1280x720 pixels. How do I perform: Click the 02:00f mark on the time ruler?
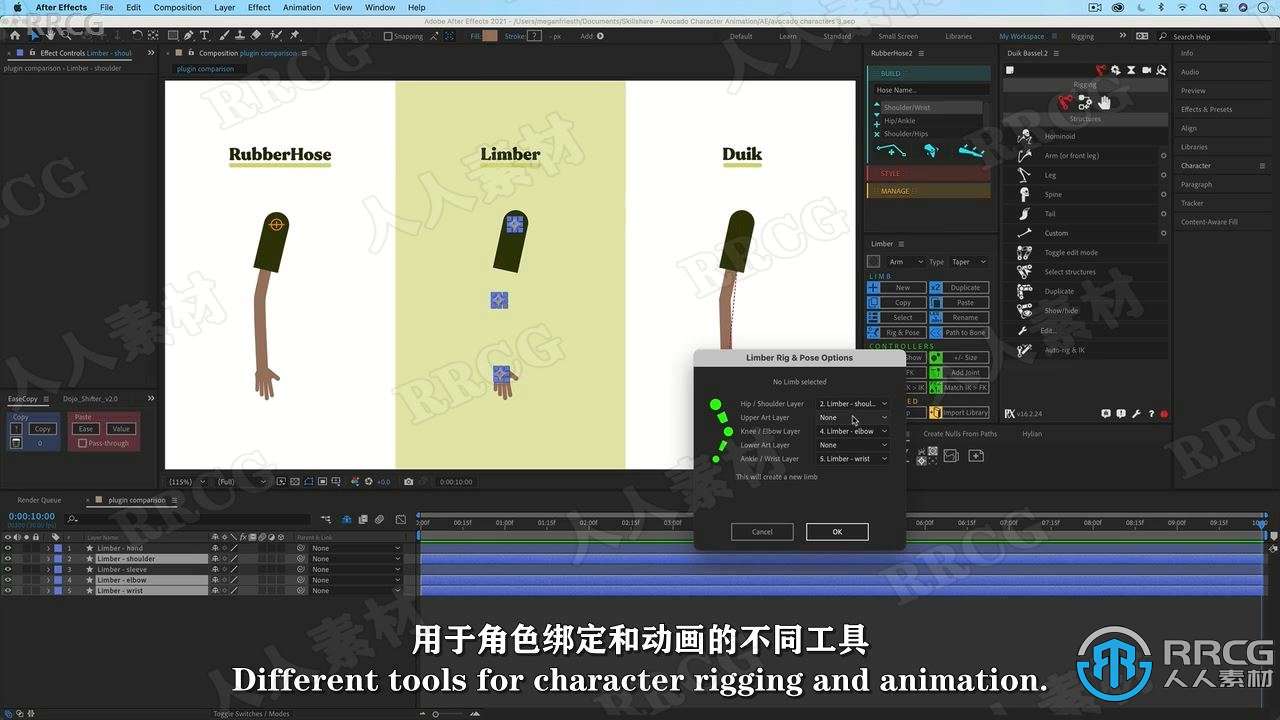(x=588, y=522)
